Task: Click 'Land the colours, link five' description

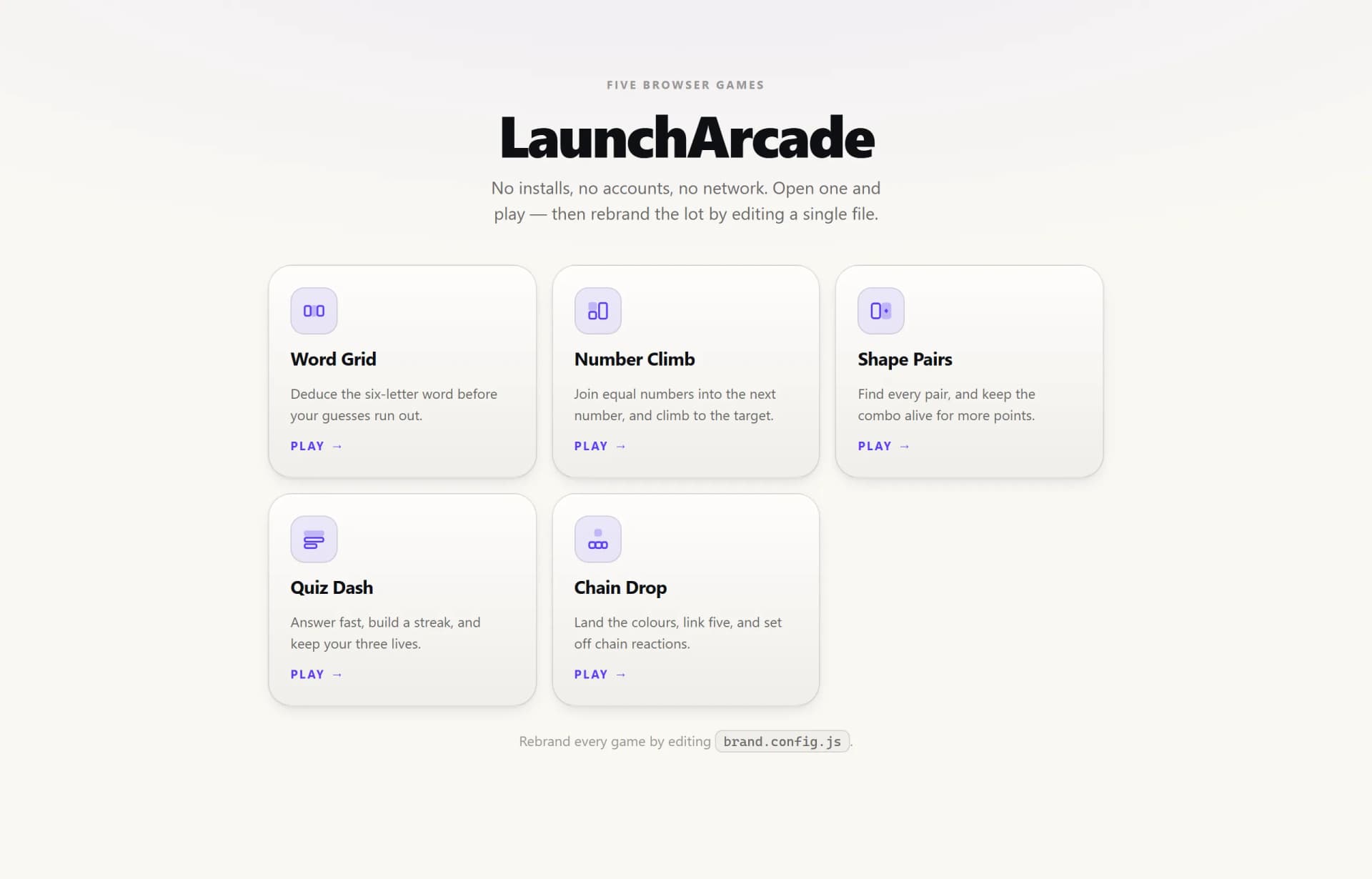Action: click(677, 633)
